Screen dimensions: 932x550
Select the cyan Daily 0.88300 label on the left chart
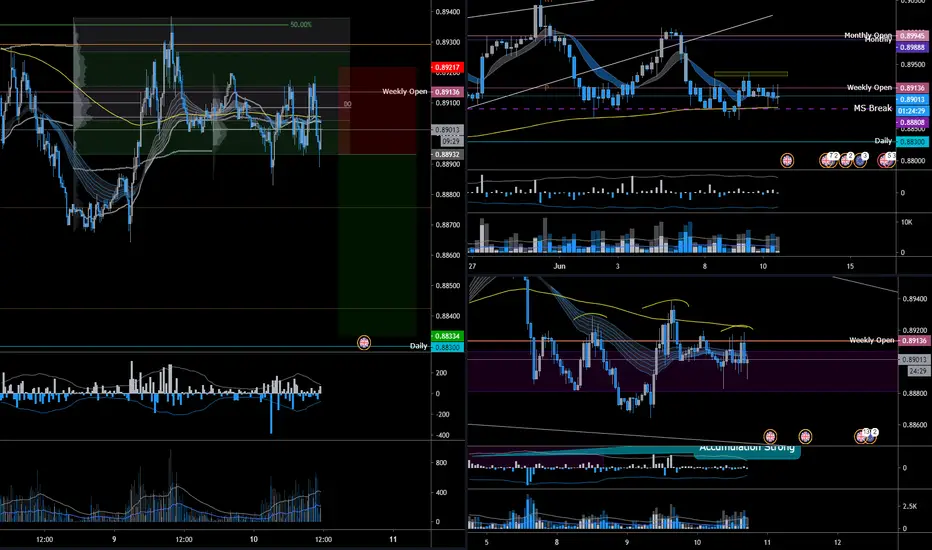[x=446, y=347]
